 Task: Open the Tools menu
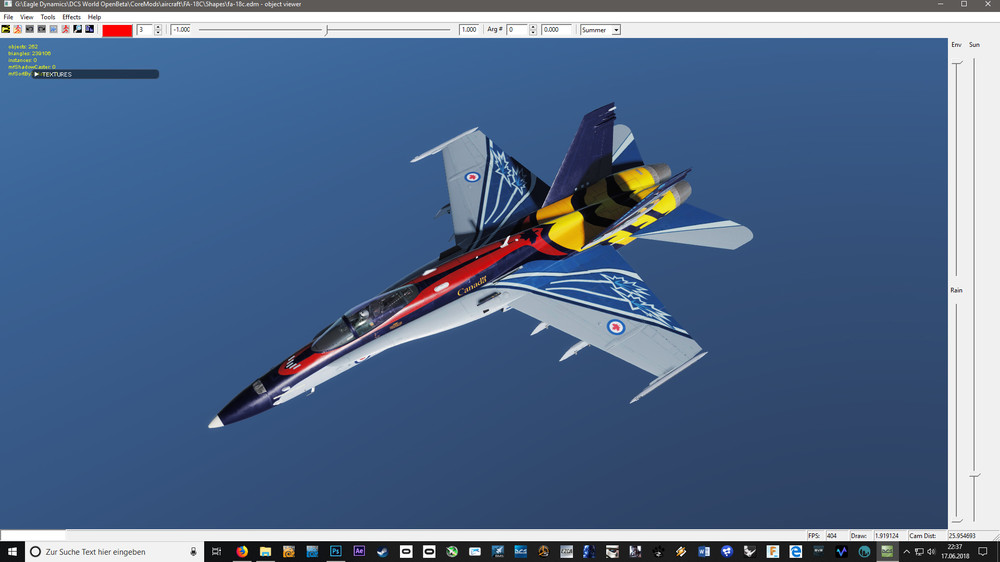coord(48,17)
